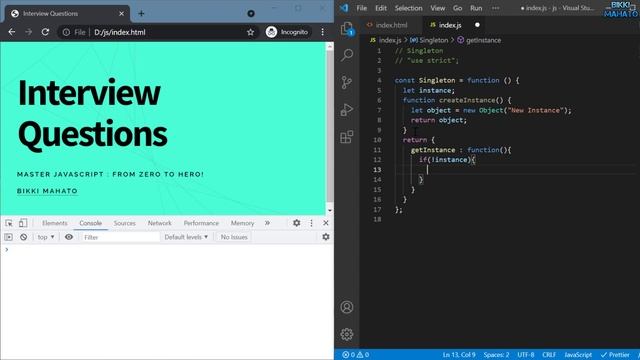Open the Run menu
The height and width of the screenshot is (360, 640).
click(476, 8)
